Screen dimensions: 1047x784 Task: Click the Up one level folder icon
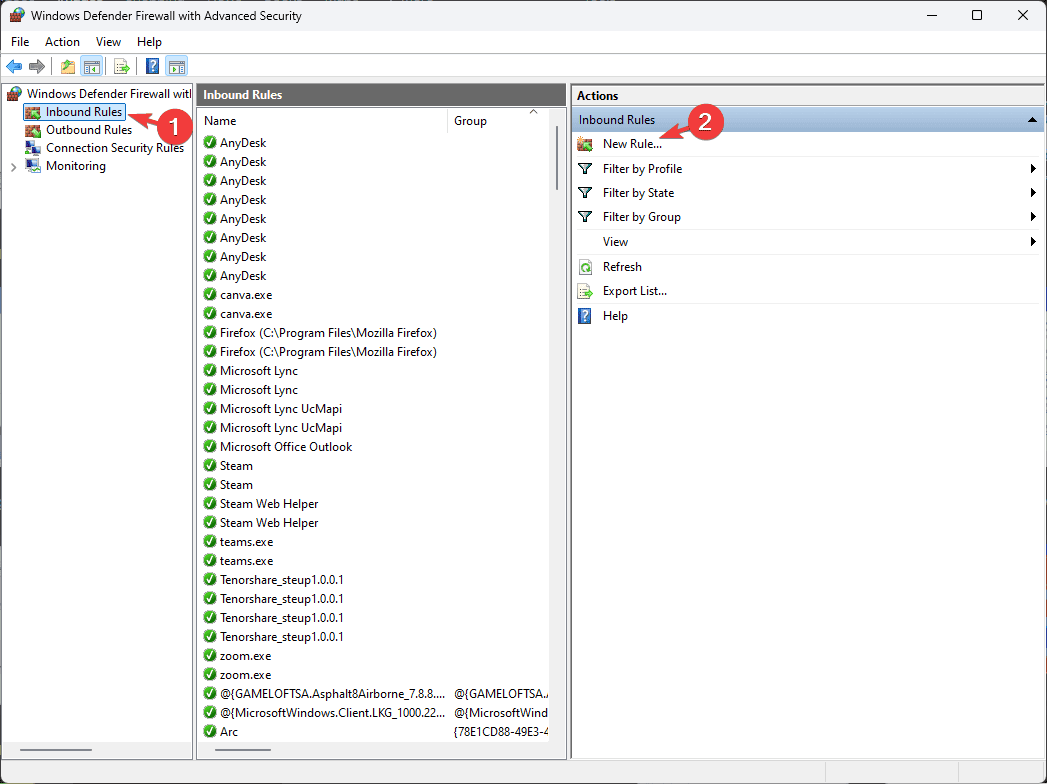67,66
